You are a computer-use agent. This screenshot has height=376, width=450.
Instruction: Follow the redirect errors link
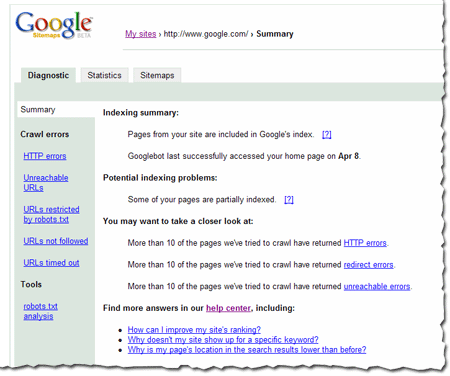coord(368,265)
